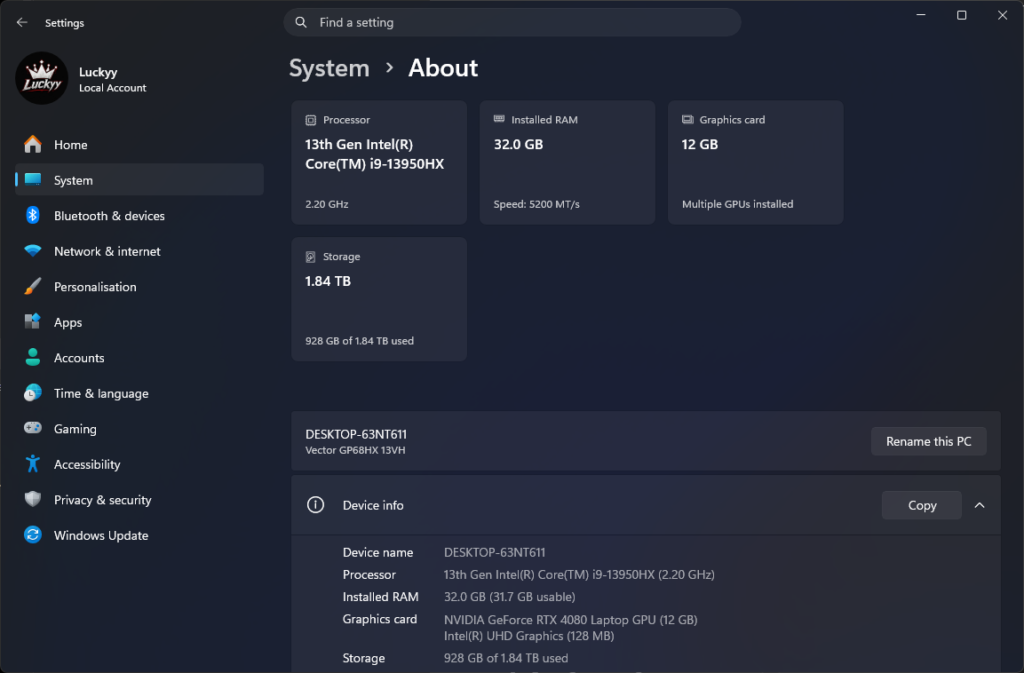Image resolution: width=1024 pixels, height=673 pixels.
Task: Open Network & internet settings
Action: tap(139, 251)
